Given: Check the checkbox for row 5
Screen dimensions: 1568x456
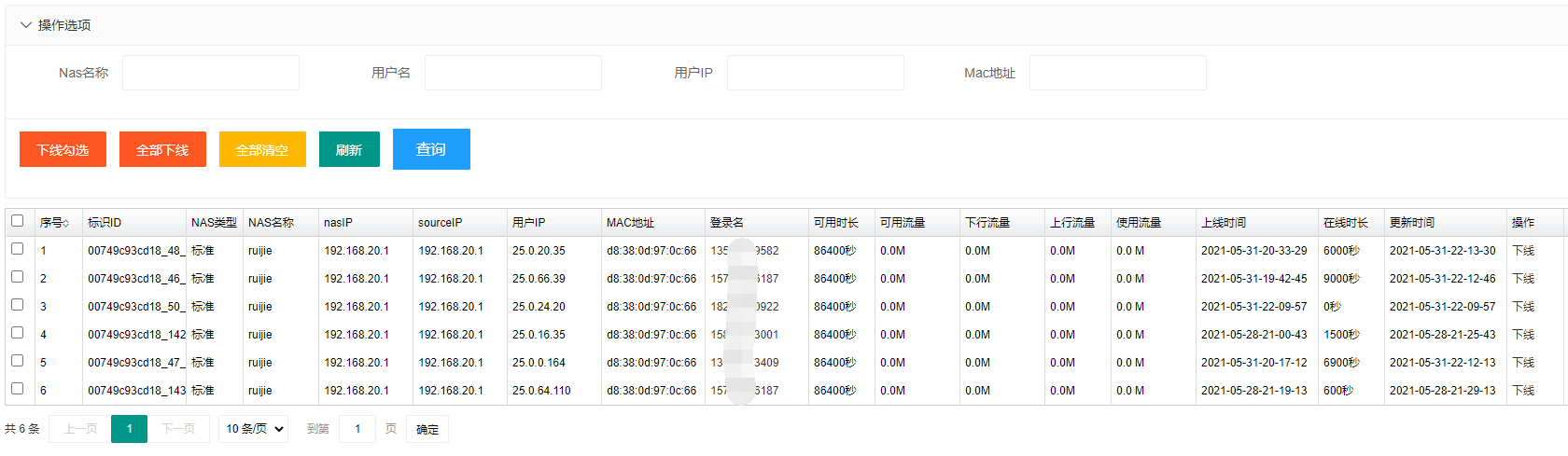Looking at the screenshot, I should 17,361.
